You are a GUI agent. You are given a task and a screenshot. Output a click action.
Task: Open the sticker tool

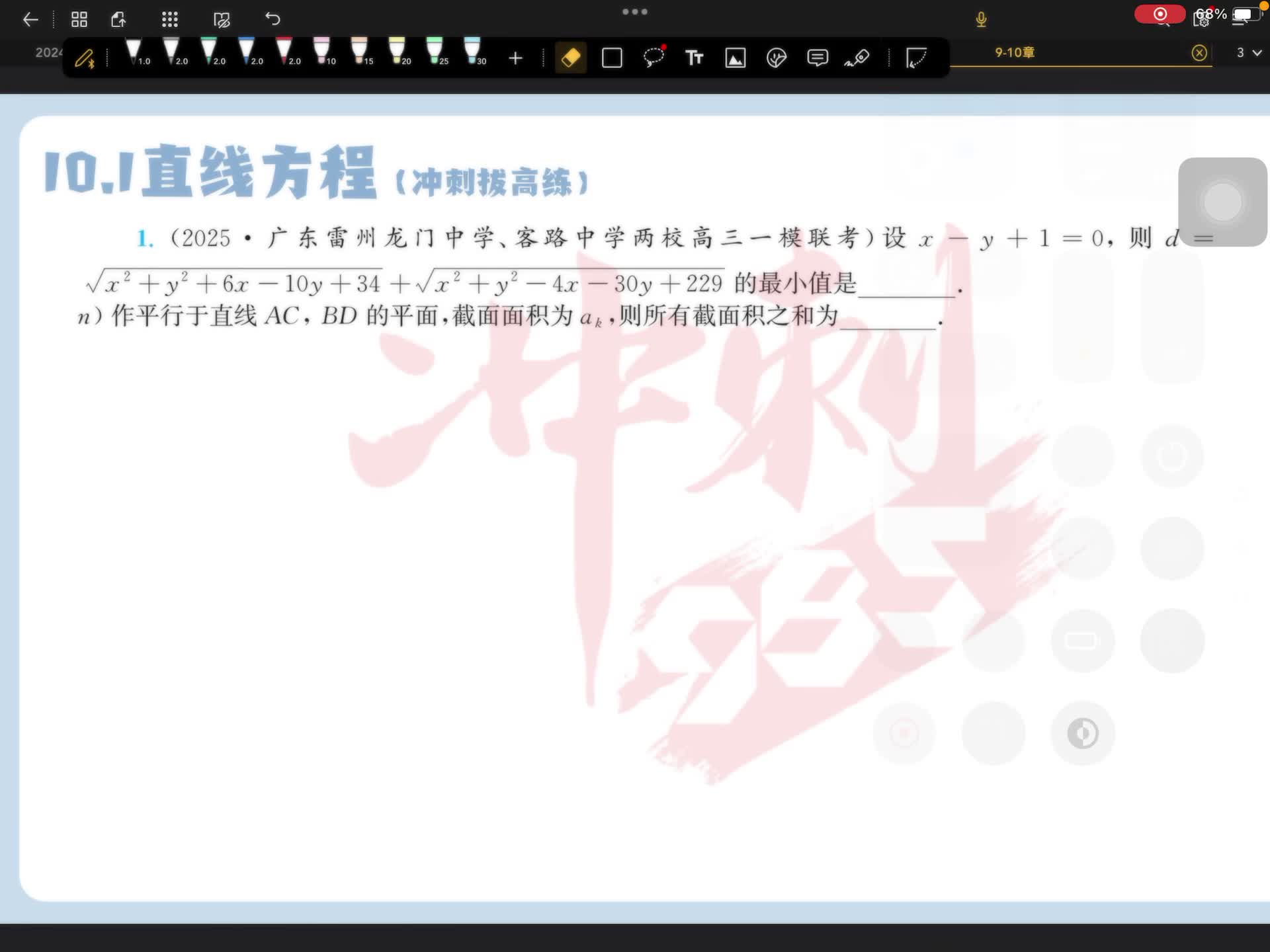(x=776, y=58)
